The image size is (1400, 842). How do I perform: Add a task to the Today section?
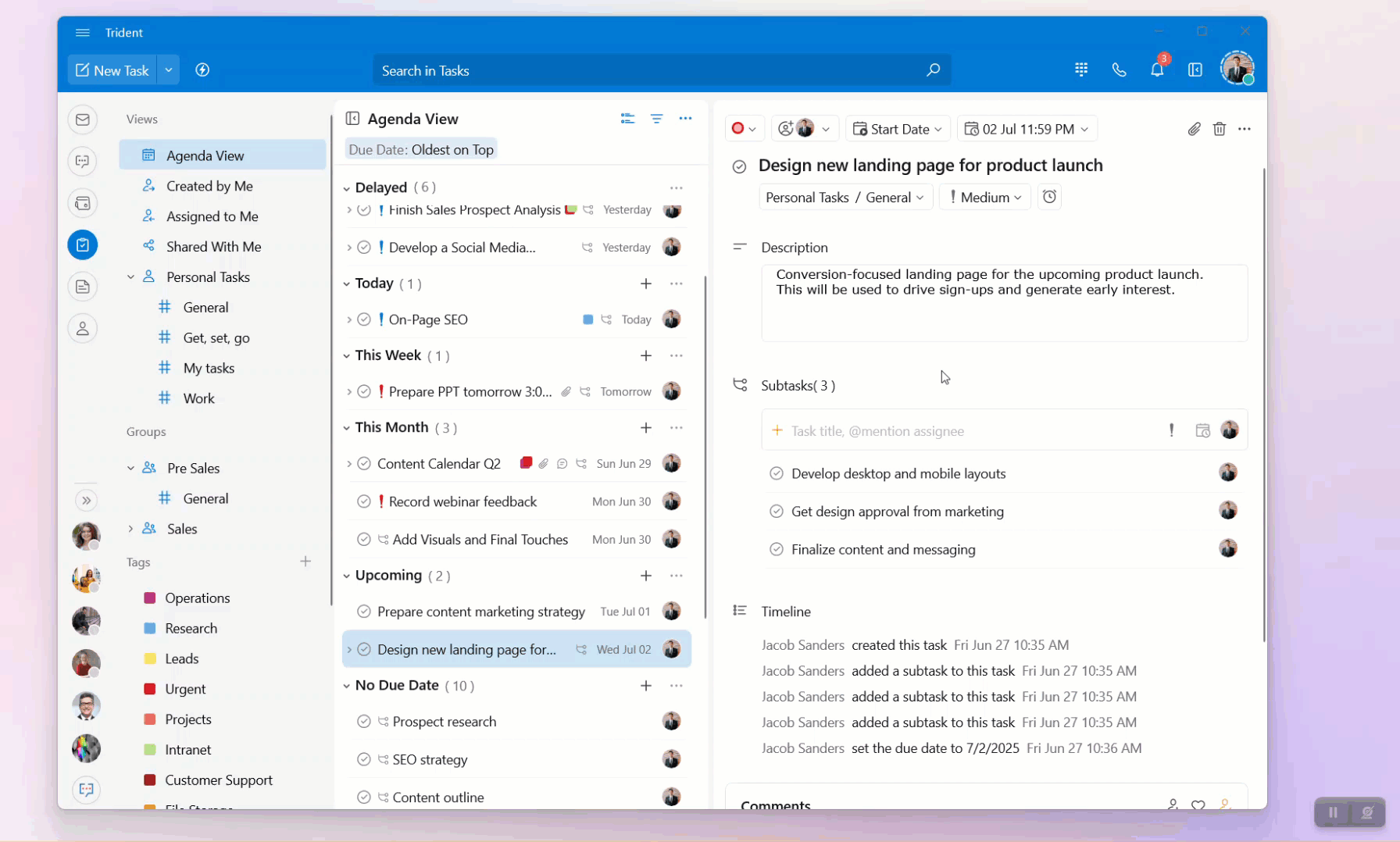pyautogui.click(x=646, y=284)
